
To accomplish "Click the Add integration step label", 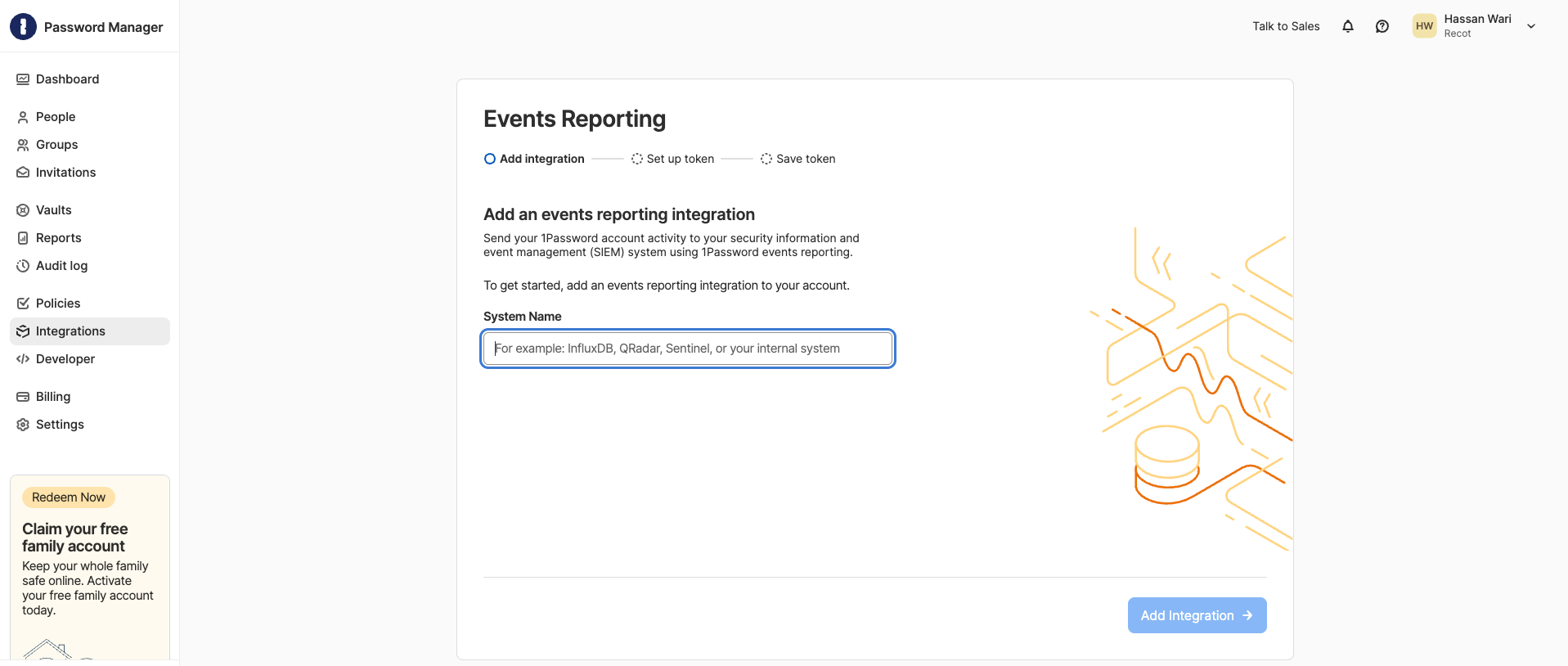I will pos(542,159).
